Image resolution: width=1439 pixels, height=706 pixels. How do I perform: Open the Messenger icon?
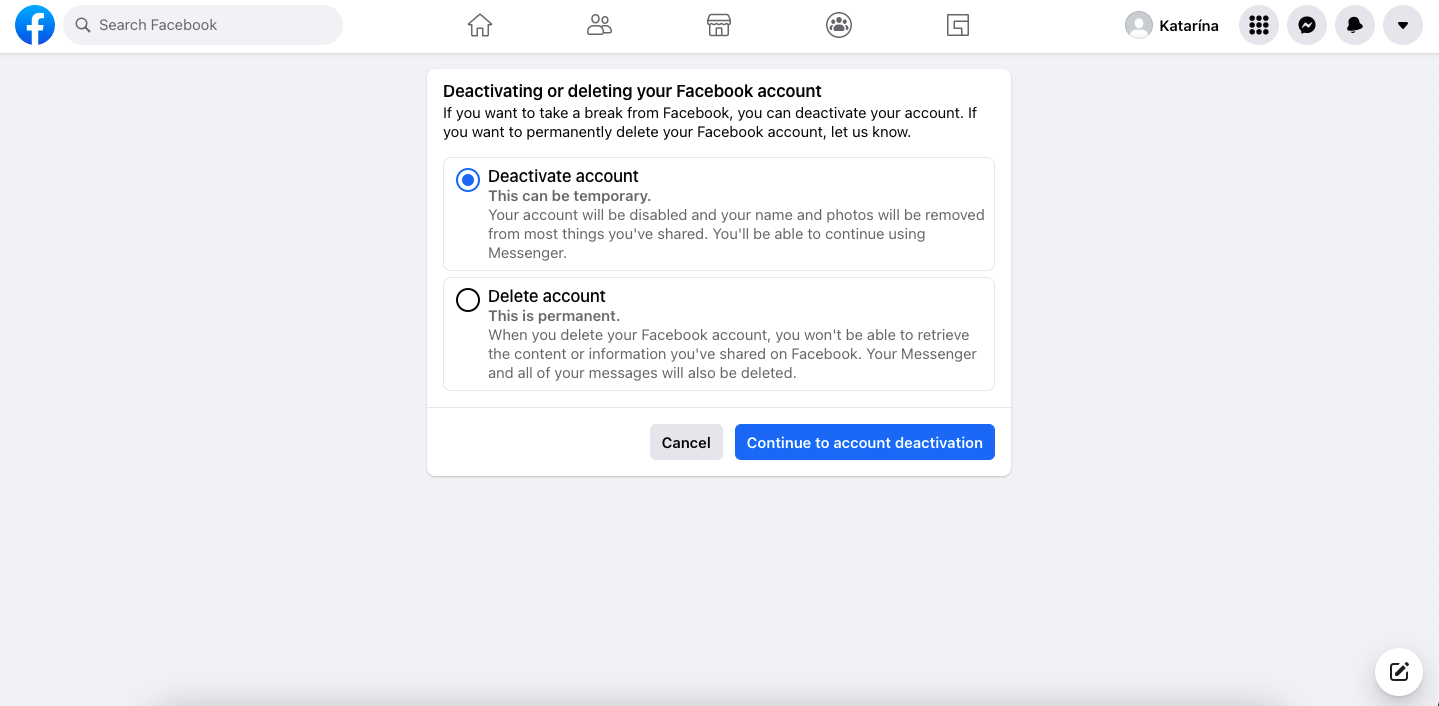click(1307, 25)
